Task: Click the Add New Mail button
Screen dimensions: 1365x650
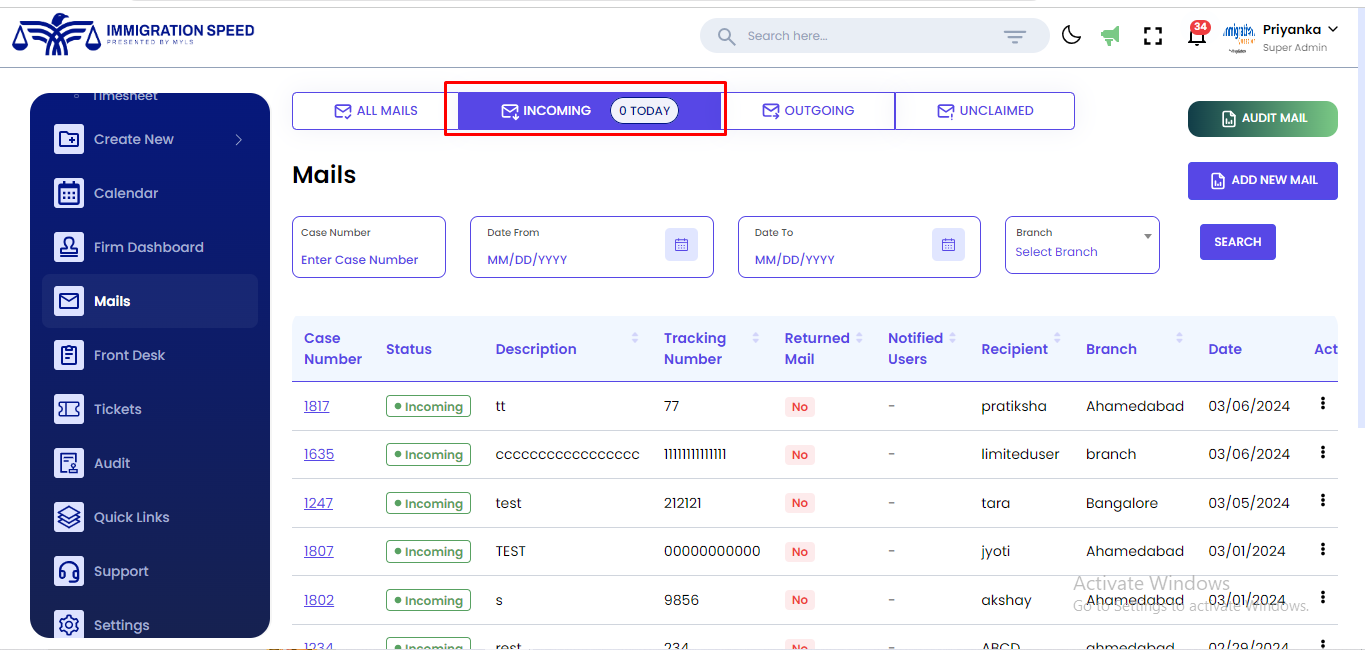Action: click(1262, 181)
